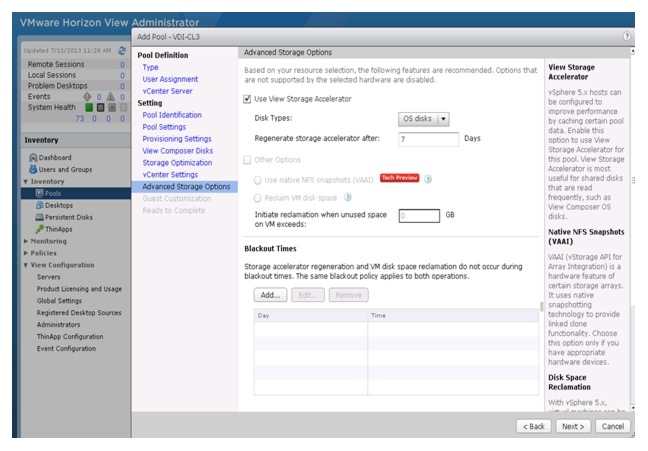Image resolution: width=648 pixels, height=451 pixels.
Task: Click the < Back button
Action: [x=534, y=426]
